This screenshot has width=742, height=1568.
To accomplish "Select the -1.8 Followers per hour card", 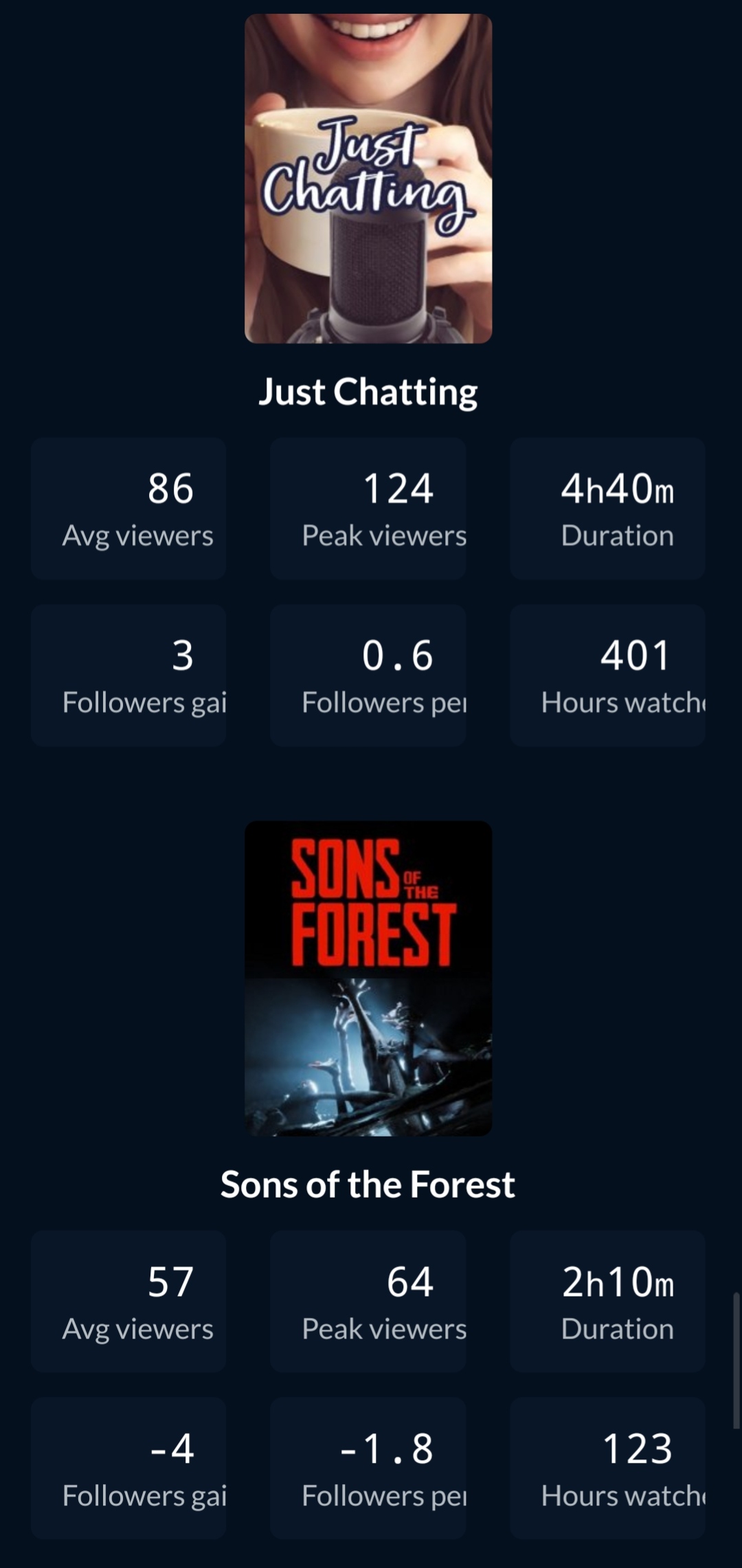I will [x=368, y=1468].
